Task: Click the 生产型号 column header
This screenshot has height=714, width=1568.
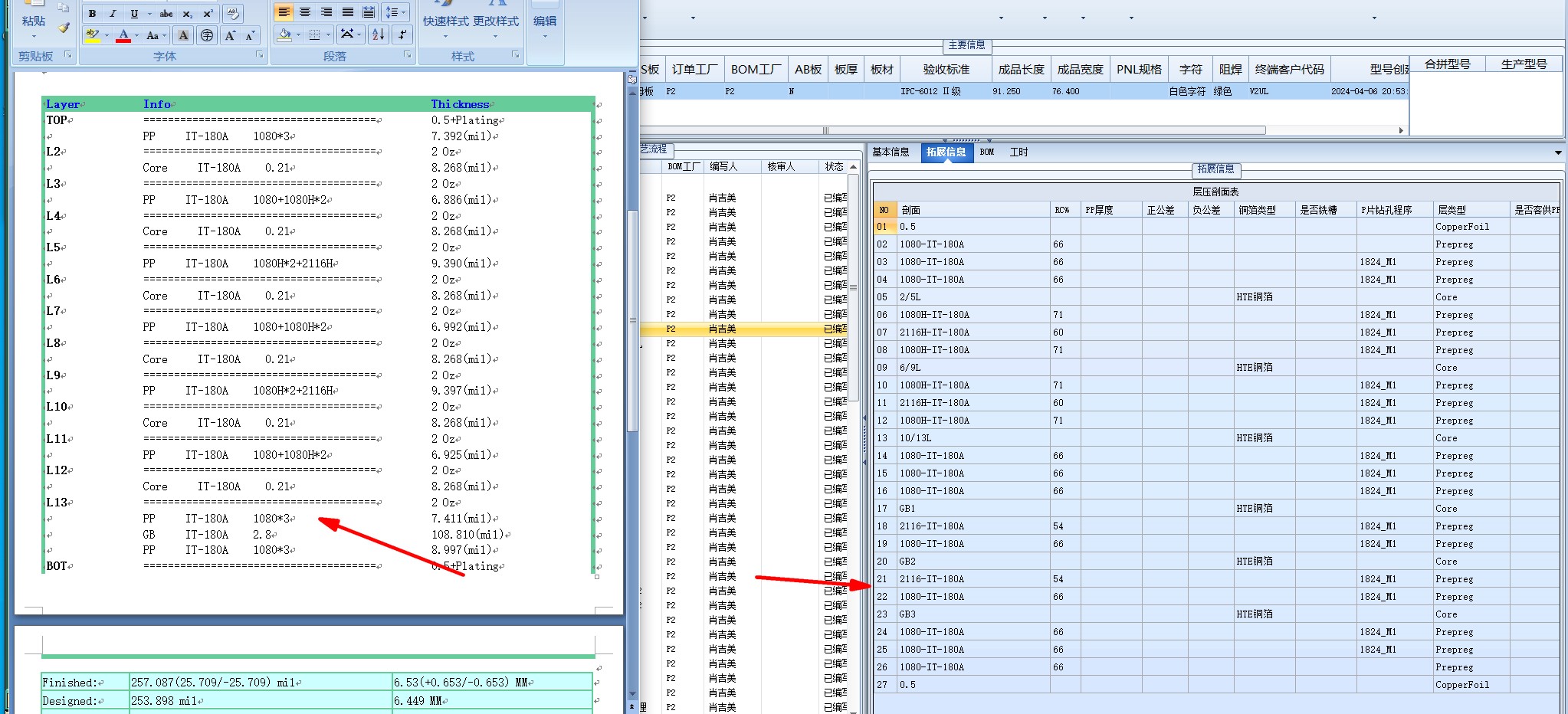Action: pos(1524,64)
